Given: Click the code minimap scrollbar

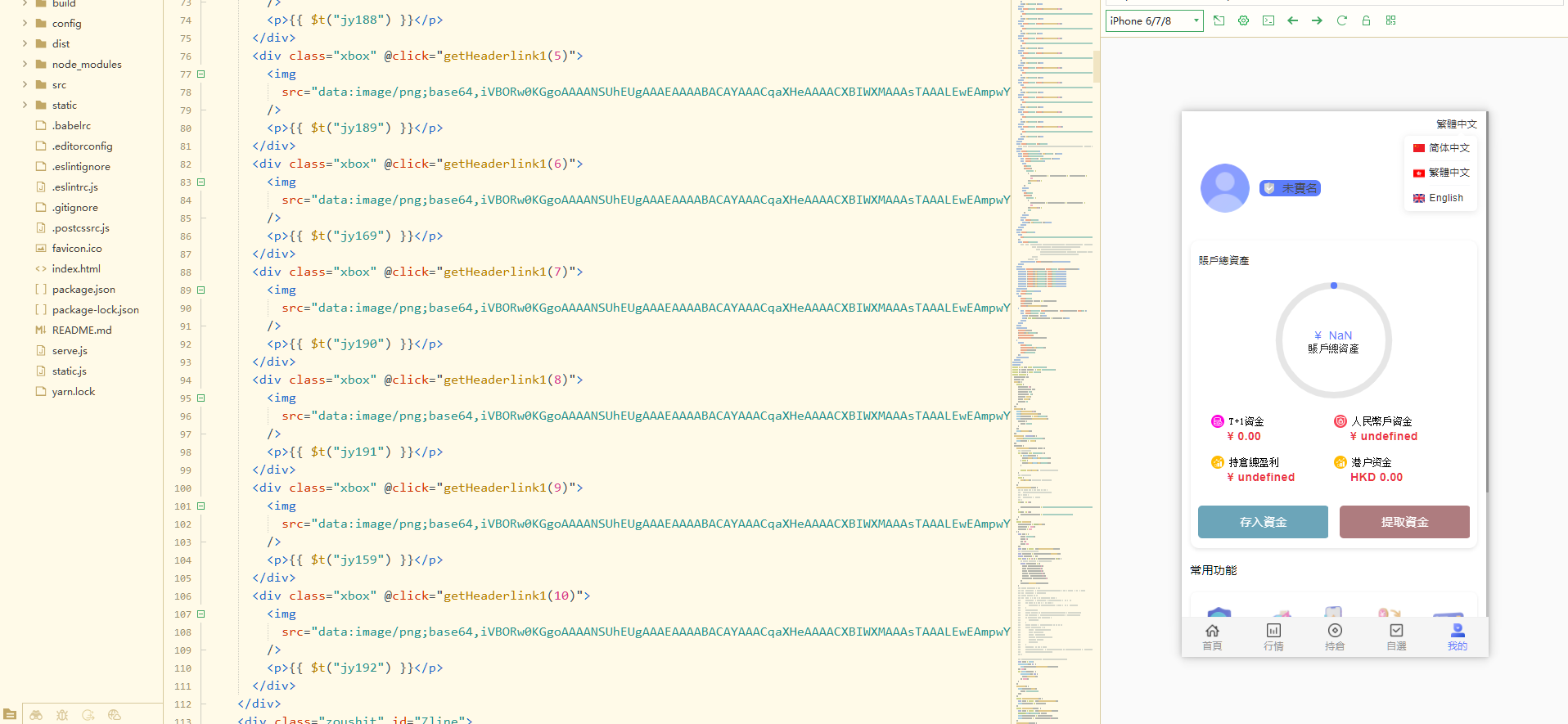Looking at the screenshot, I should pos(1096,65).
